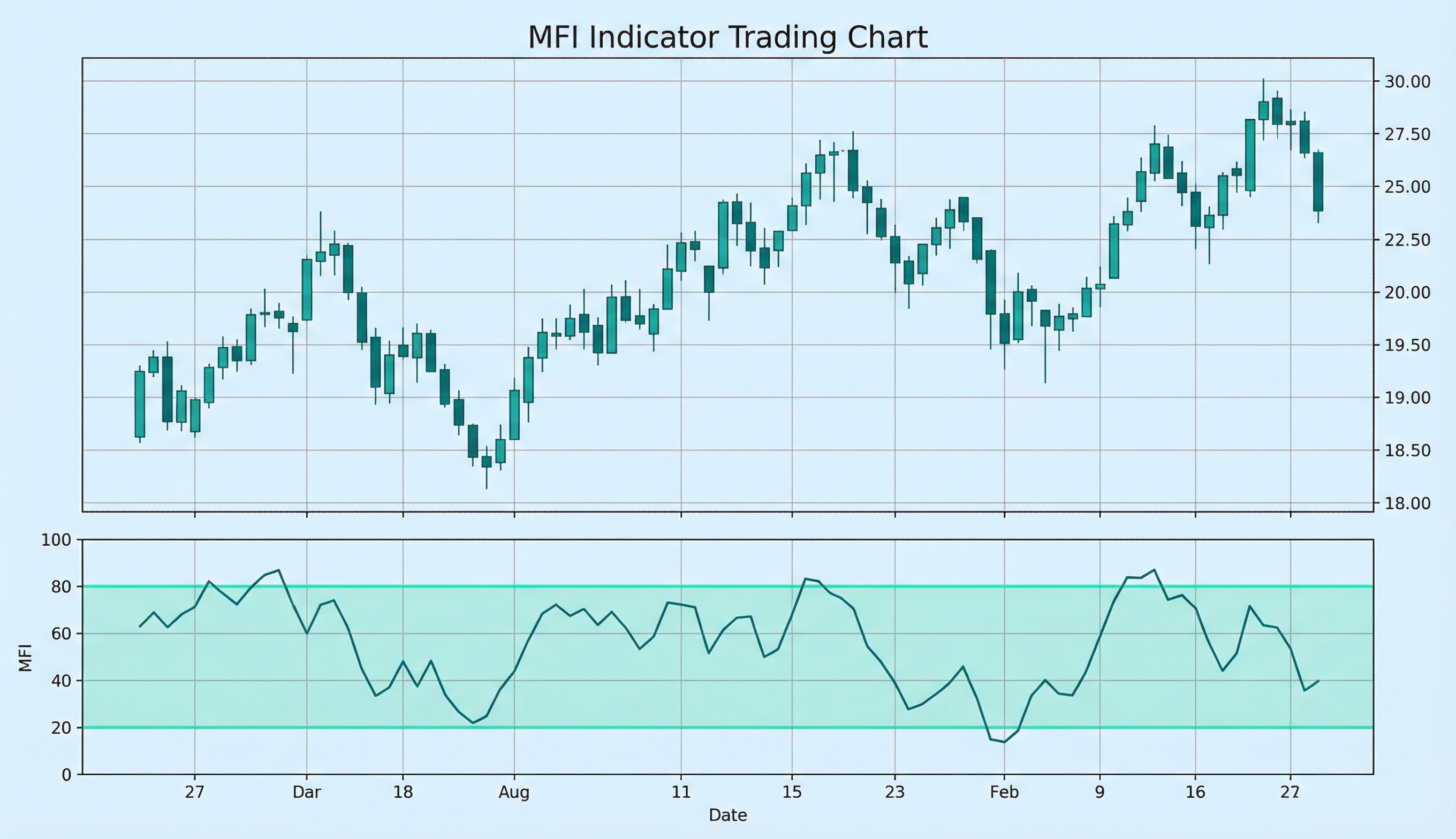1456x839 pixels.
Task: Select the "18.00" price axis label
Action: click(x=1407, y=503)
